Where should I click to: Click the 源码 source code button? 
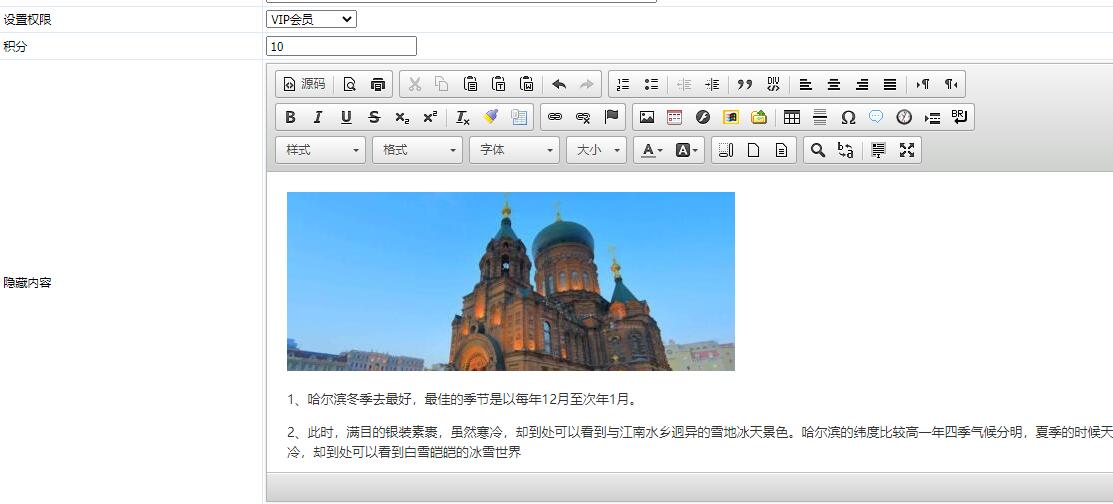point(304,84)
